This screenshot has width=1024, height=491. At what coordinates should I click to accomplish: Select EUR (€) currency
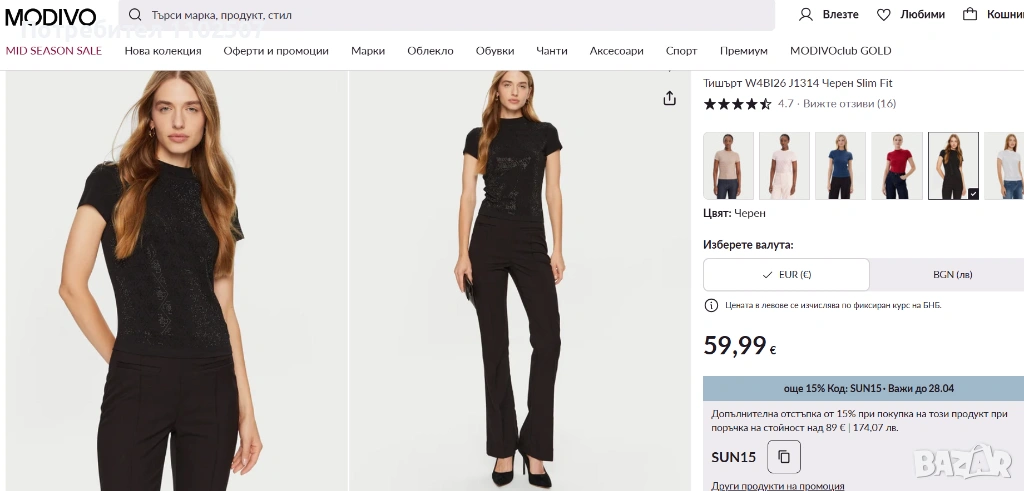pyautogui.click(x=786, y=274)
